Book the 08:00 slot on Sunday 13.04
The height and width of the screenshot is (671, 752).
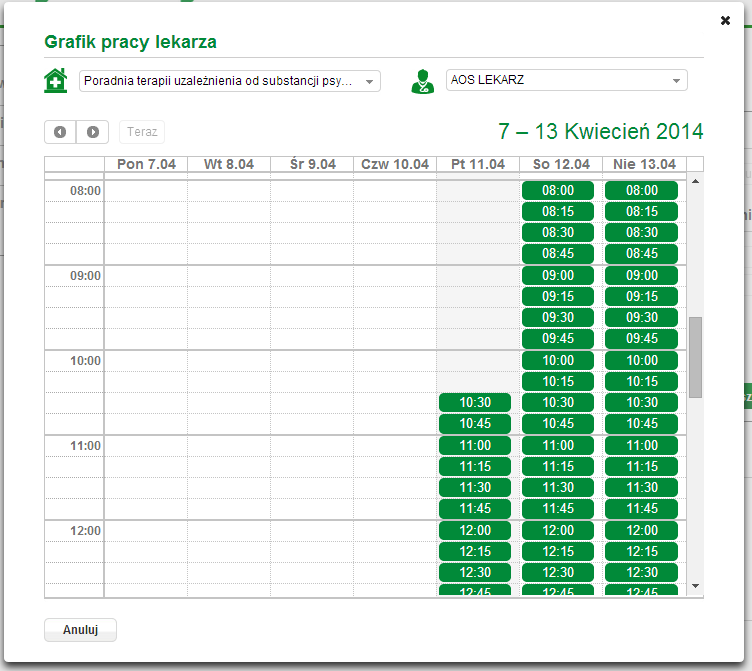pos(641,190)
